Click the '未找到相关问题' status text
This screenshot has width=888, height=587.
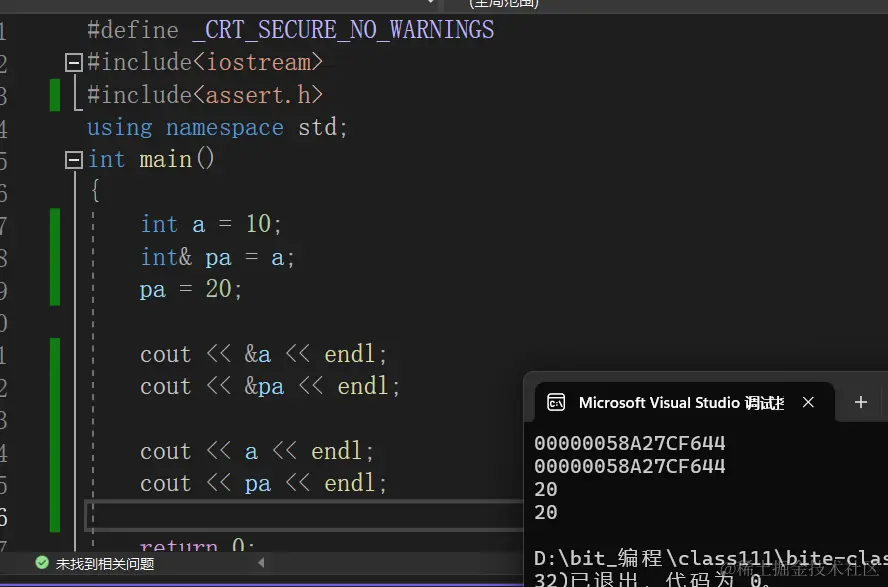pyautogui.click(x=105, y=564)
